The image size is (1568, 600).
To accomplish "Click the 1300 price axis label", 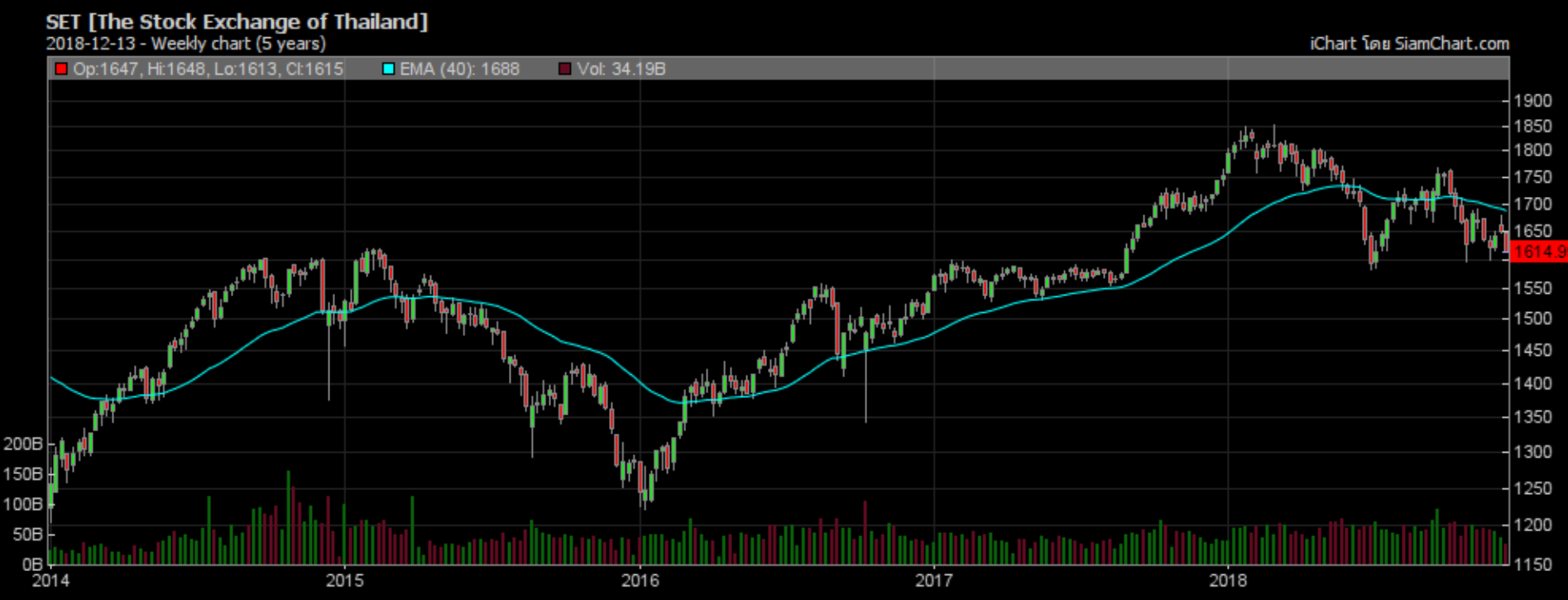I will pos(1532,453).
